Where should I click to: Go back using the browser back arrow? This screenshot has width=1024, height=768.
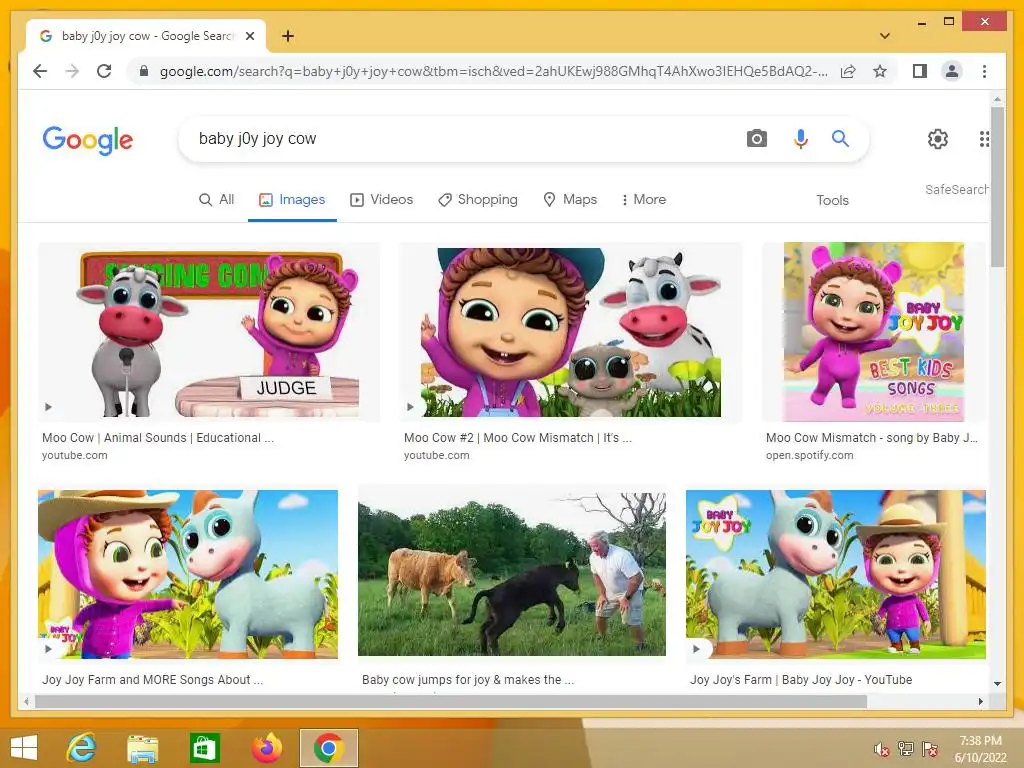point(40,71)
